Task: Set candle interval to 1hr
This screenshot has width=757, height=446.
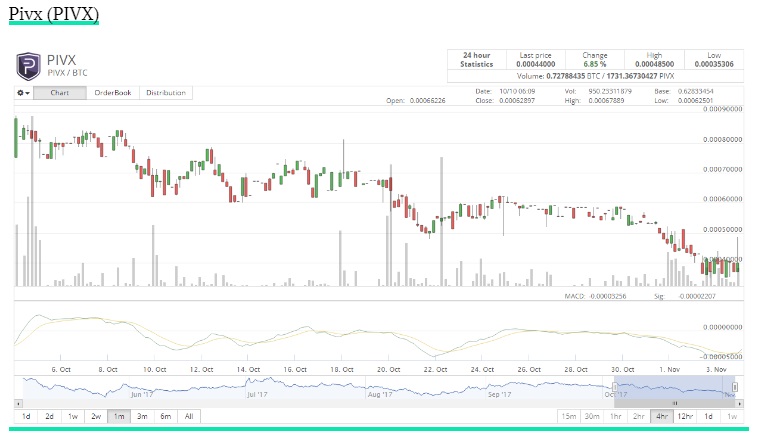Action: (x=615, y=416)
